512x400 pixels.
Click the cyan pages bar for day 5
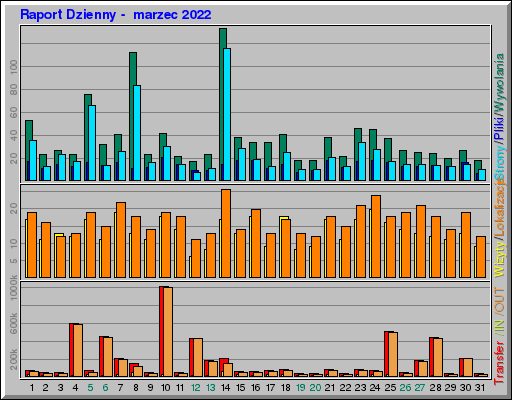point(92,143)
